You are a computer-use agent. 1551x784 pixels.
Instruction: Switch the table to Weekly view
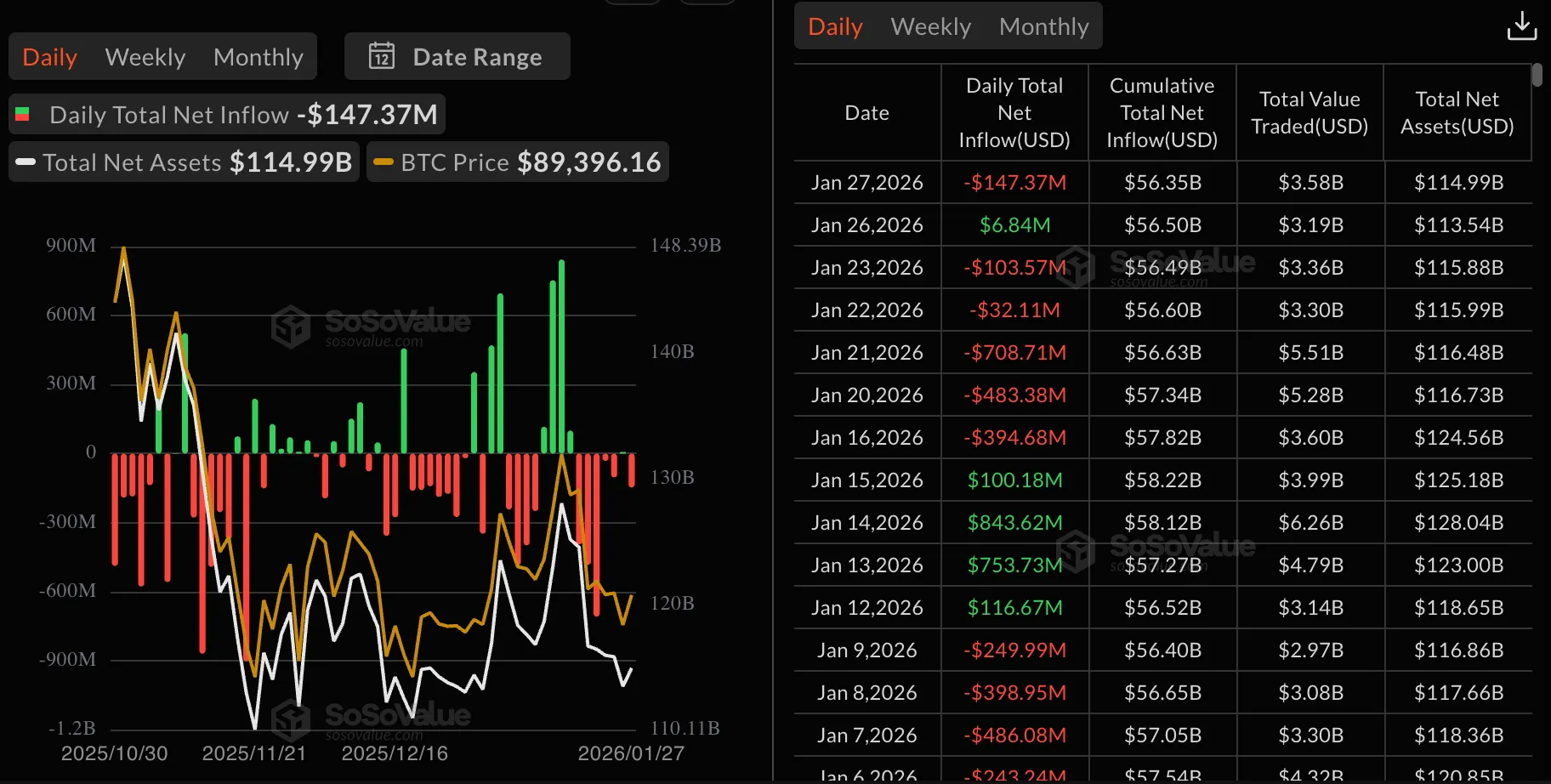pos(930,26)
